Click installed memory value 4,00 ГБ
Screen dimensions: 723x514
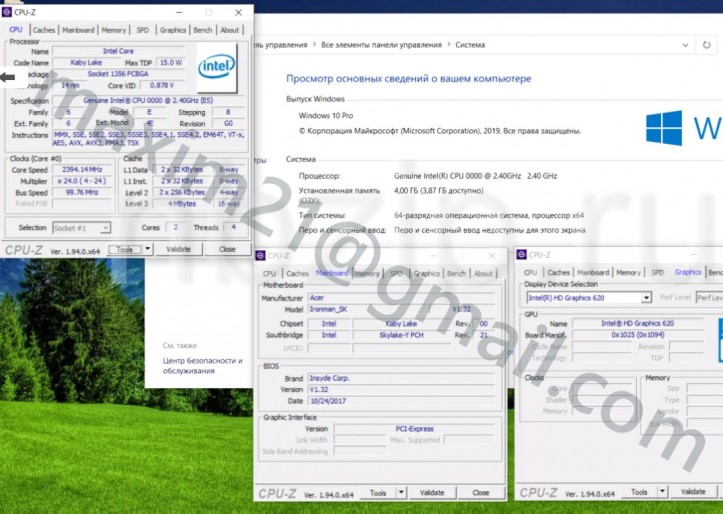tap(439, 190)
